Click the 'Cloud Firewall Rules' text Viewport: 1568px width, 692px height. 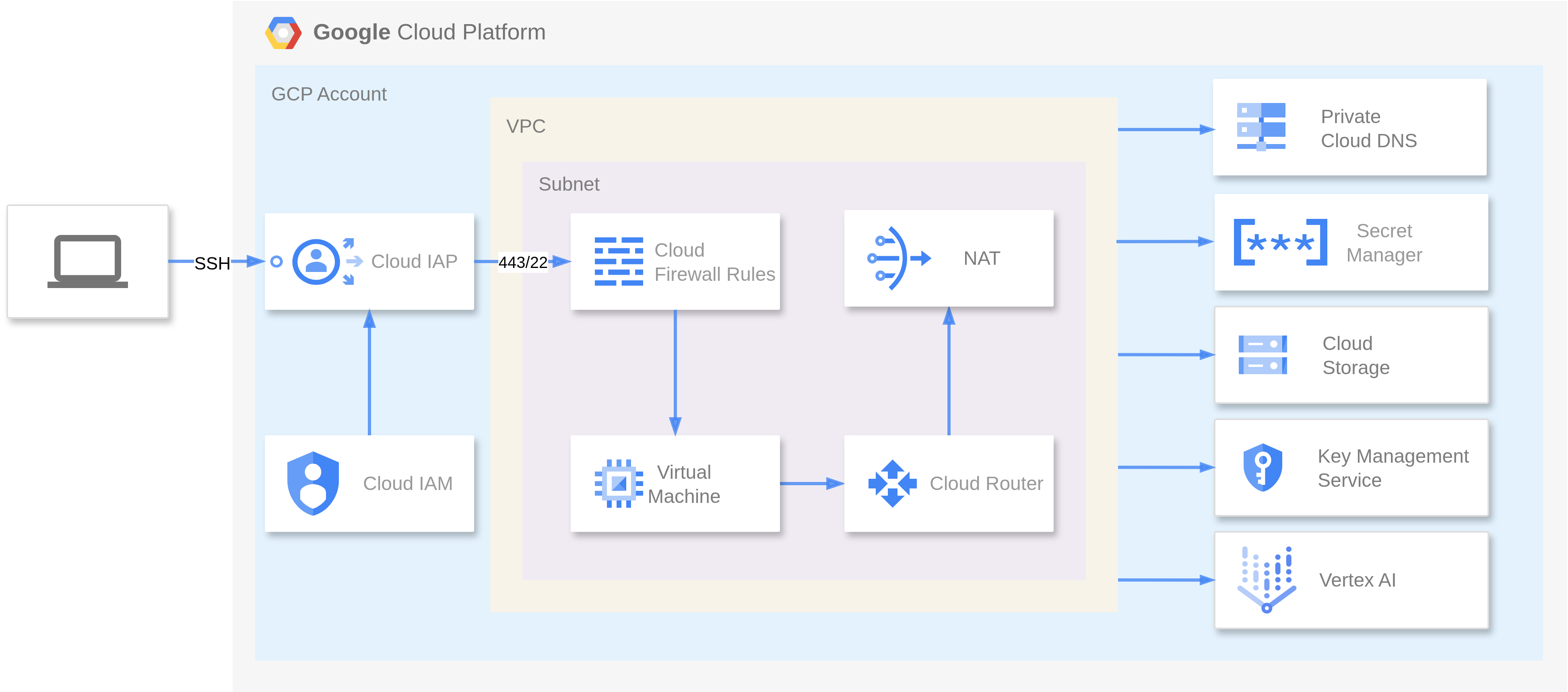(715, 262)
